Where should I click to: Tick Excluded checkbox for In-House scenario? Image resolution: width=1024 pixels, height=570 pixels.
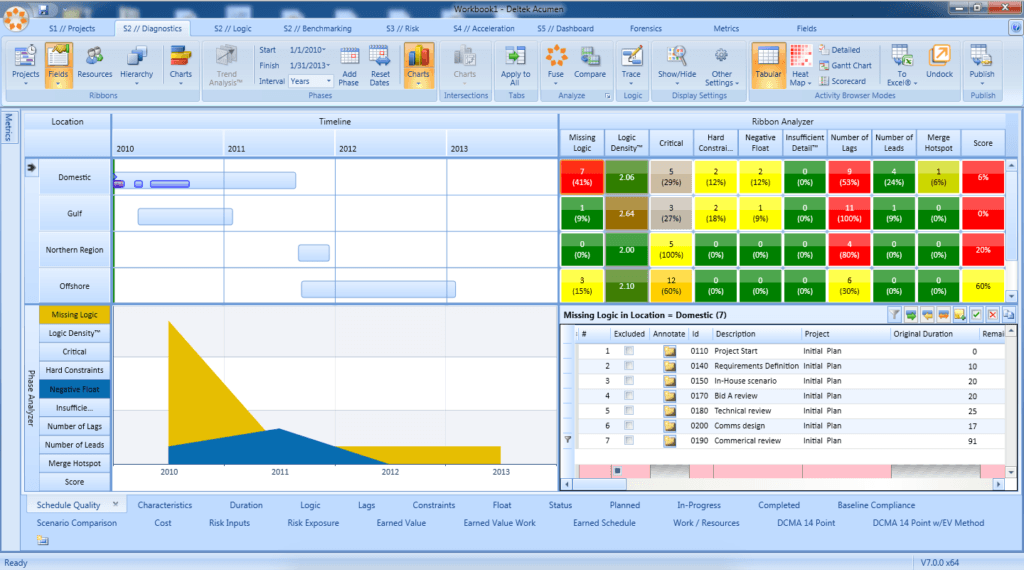[x=629, y=381]
